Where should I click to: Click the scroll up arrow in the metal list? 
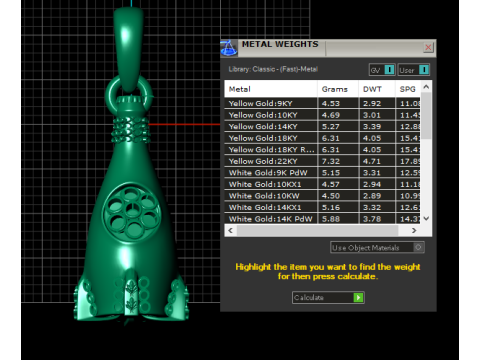426,87
